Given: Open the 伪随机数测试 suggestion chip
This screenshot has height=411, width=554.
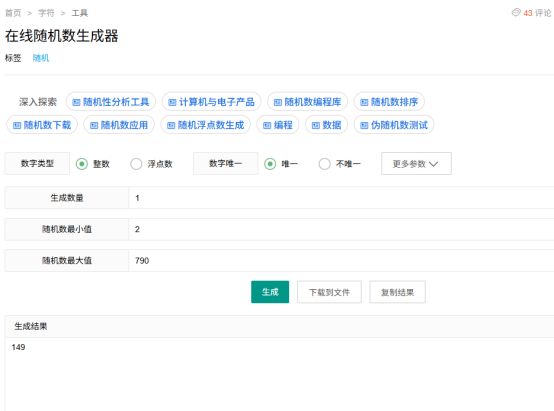Looking at the screenshot, I should [394, 125].
